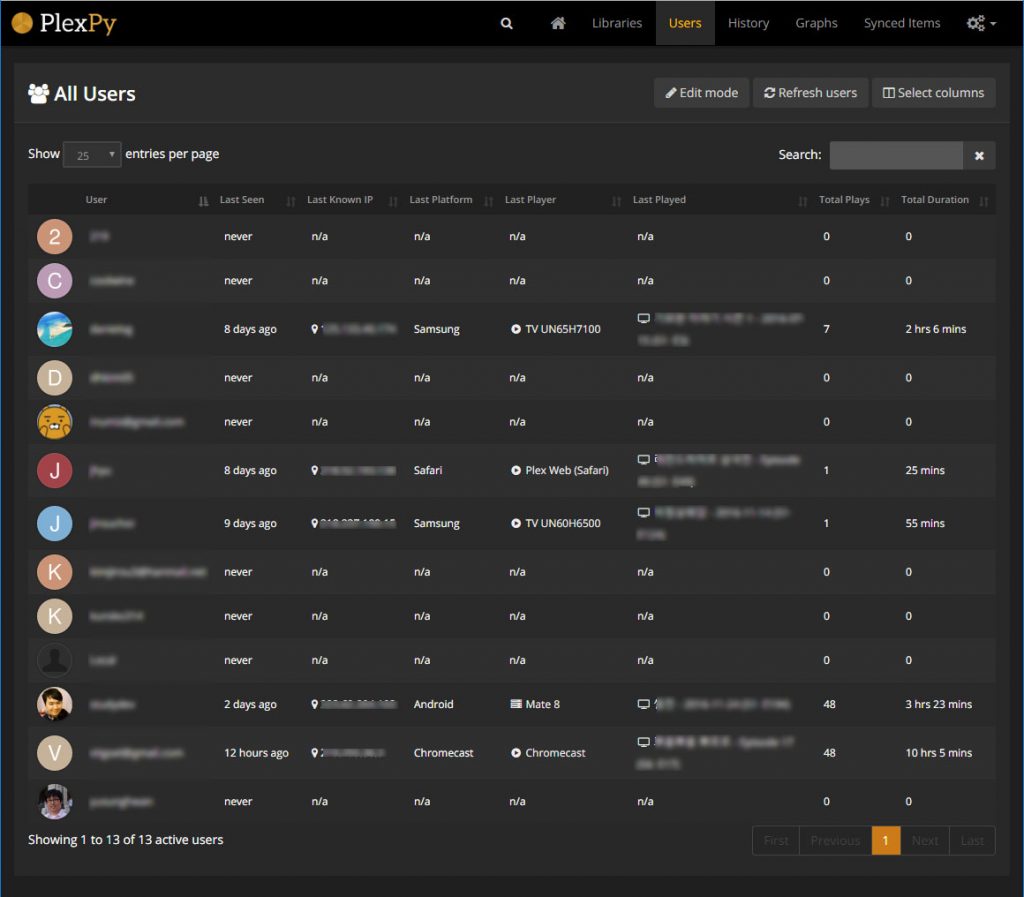The image size is (1024, 897).
Task: Click inside the Search field
Action: (x=896, y=155)
